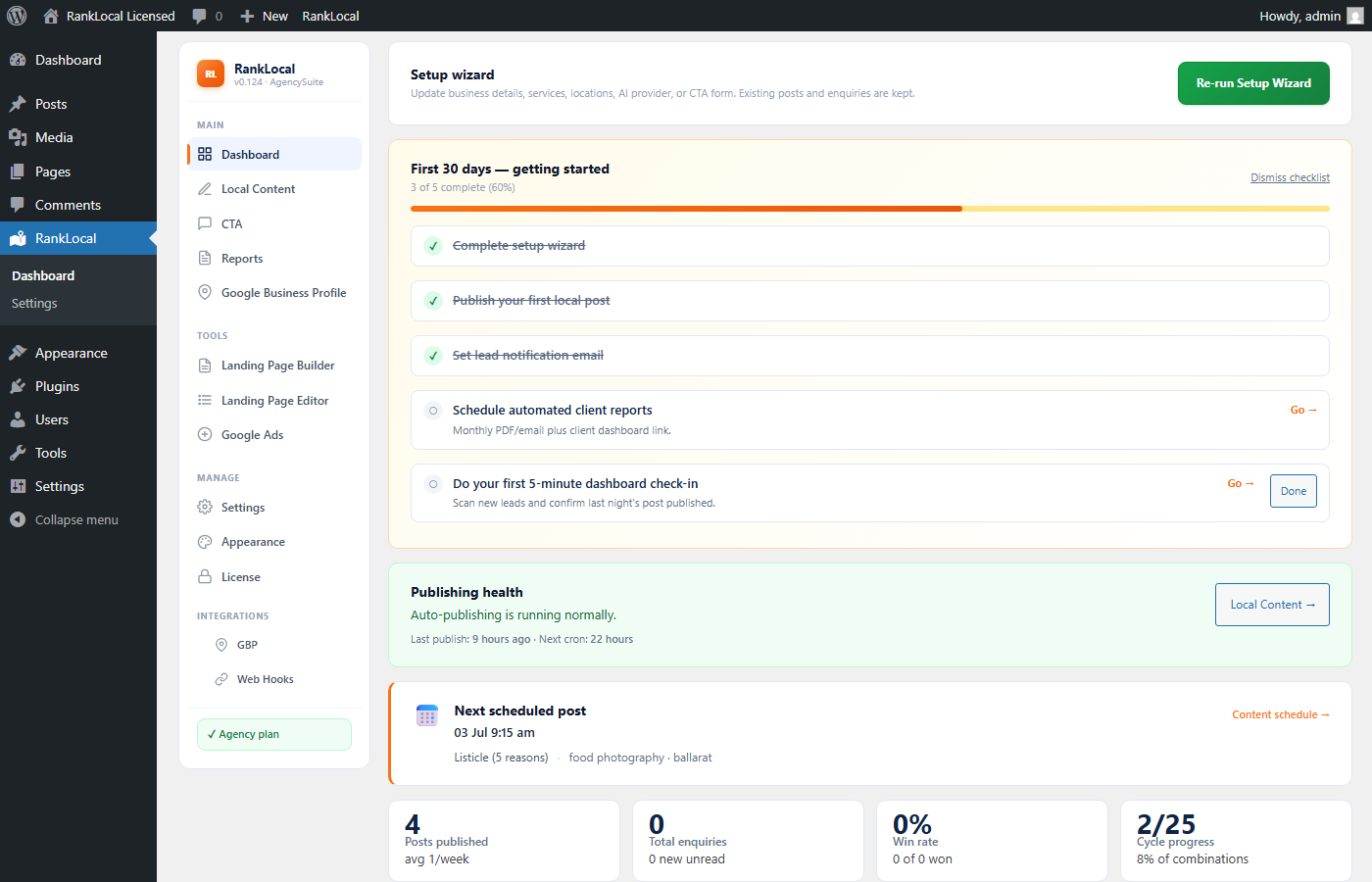Click the Howdy, admin account menu
The height and width of the screenshot is (882, 1372).
(1310, 16)
